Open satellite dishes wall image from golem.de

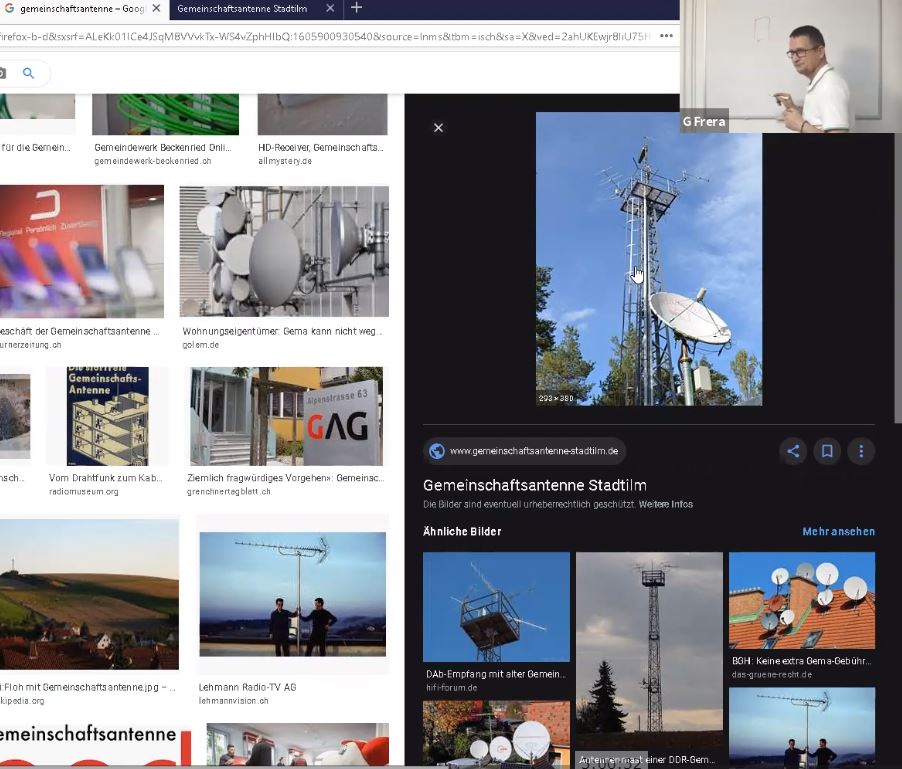point(284,251)
